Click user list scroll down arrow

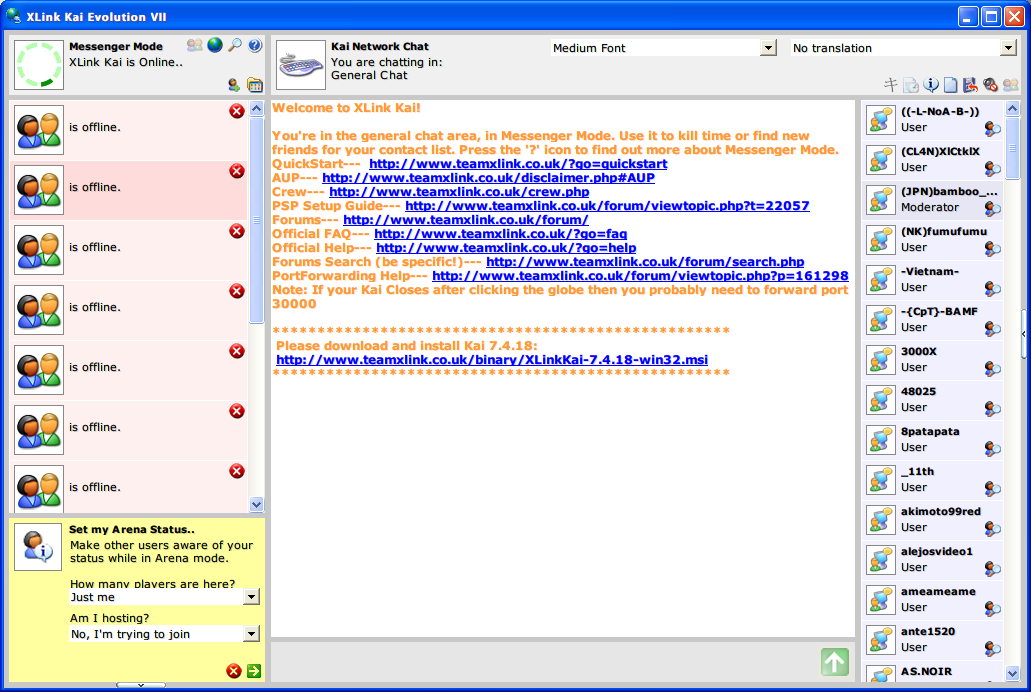click(x=1013, y=673)
